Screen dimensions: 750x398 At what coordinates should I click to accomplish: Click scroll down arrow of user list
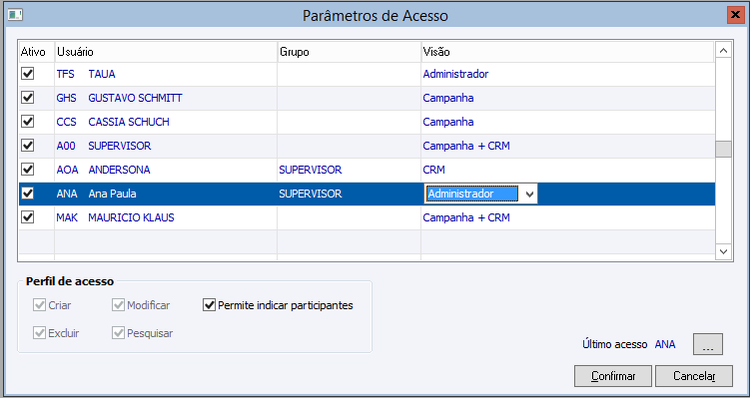pos(723,251)
